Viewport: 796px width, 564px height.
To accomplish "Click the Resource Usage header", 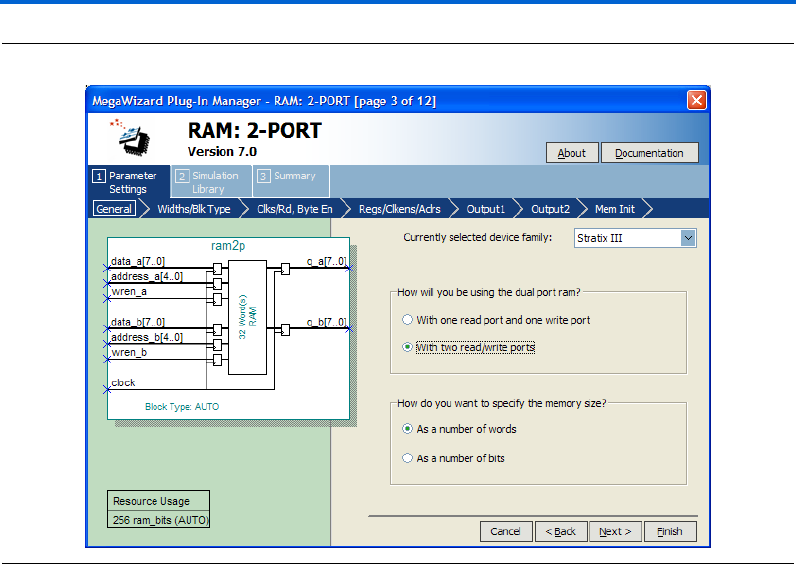I will point(151,501).
